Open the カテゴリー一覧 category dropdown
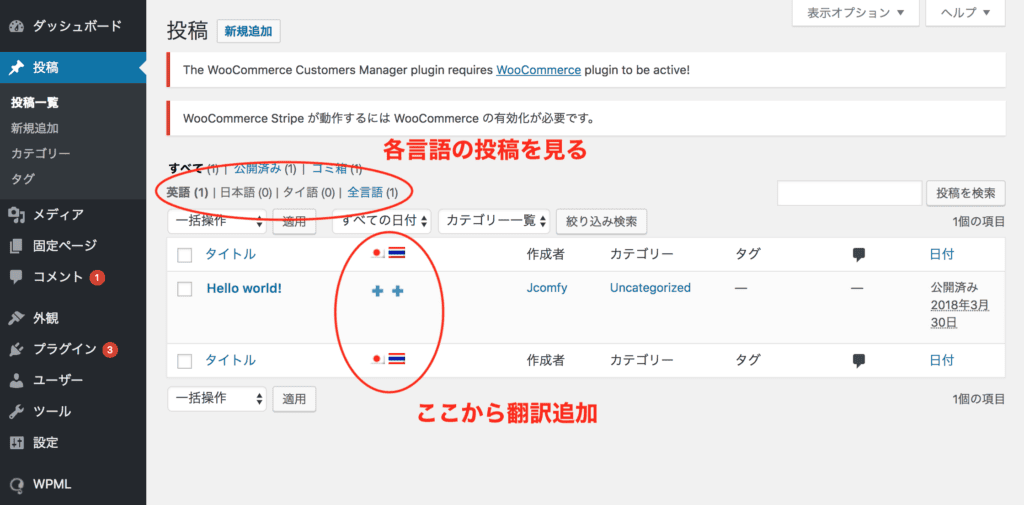The height and width of the screenshot is (505, 1024). [x=494, y=221]
